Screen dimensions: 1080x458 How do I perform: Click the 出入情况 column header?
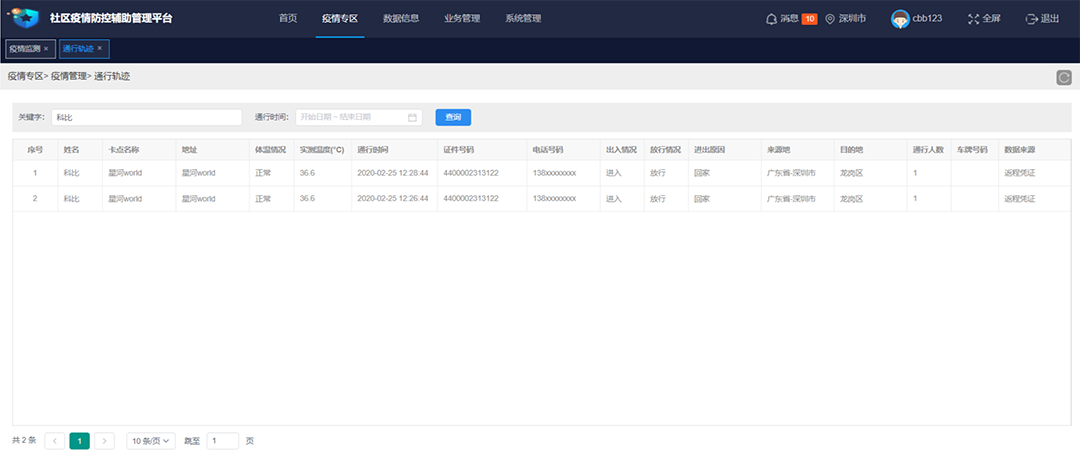[621, 149]
